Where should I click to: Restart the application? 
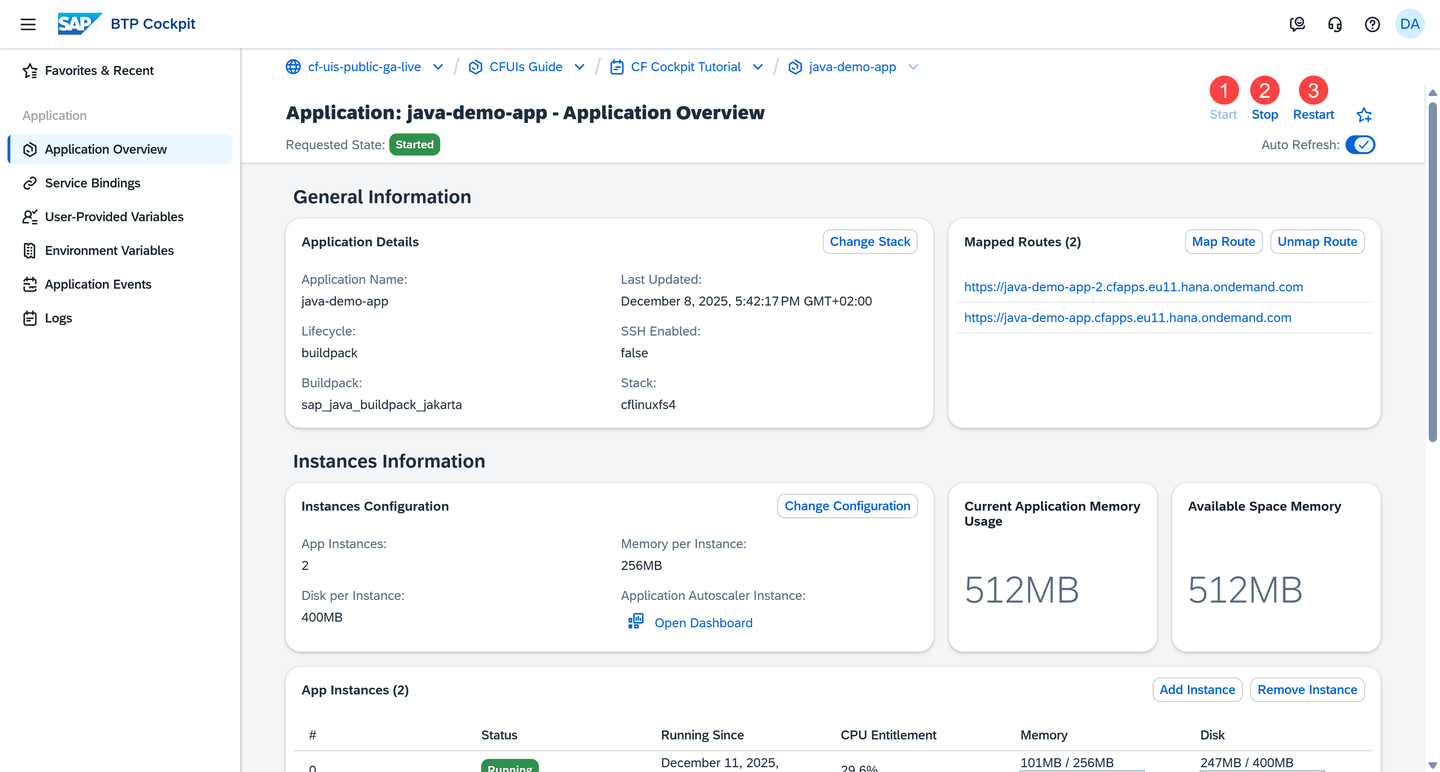coord(1314,115)
